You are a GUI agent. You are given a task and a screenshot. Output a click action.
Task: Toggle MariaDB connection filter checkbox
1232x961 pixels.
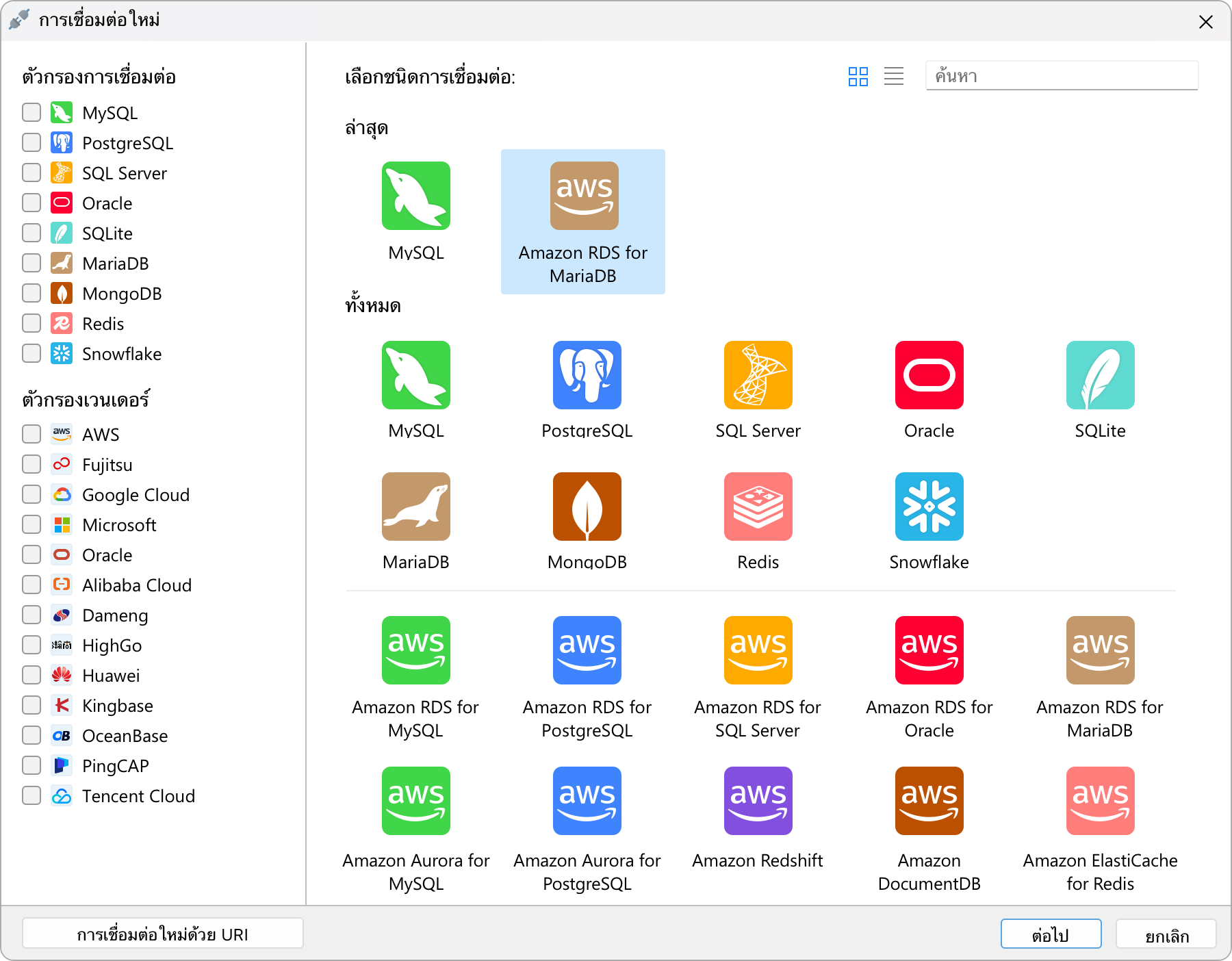pos(31,263)
